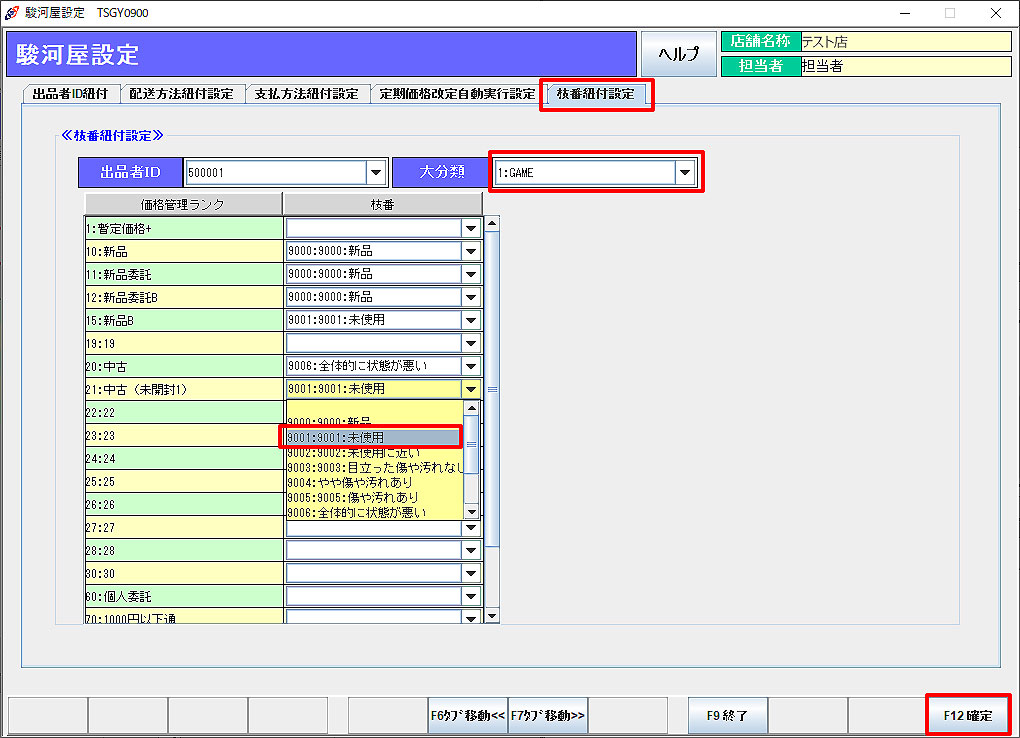The height and width of the screenshot is (738, 1020).
Task: Switch to the 出品者ID紐付 tab
Action: click(x=70, y=94)
